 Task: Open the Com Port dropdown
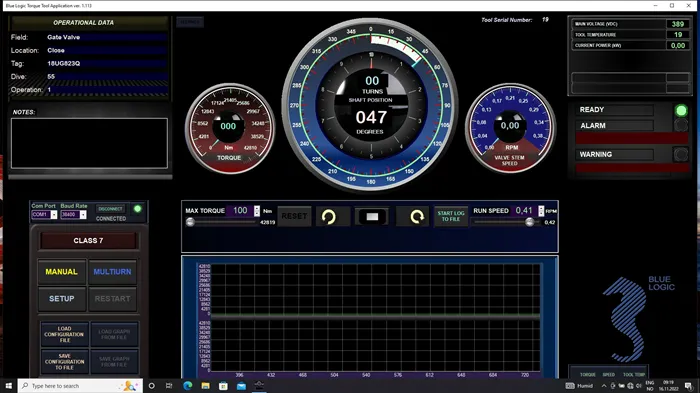click(x=54, y=215)
